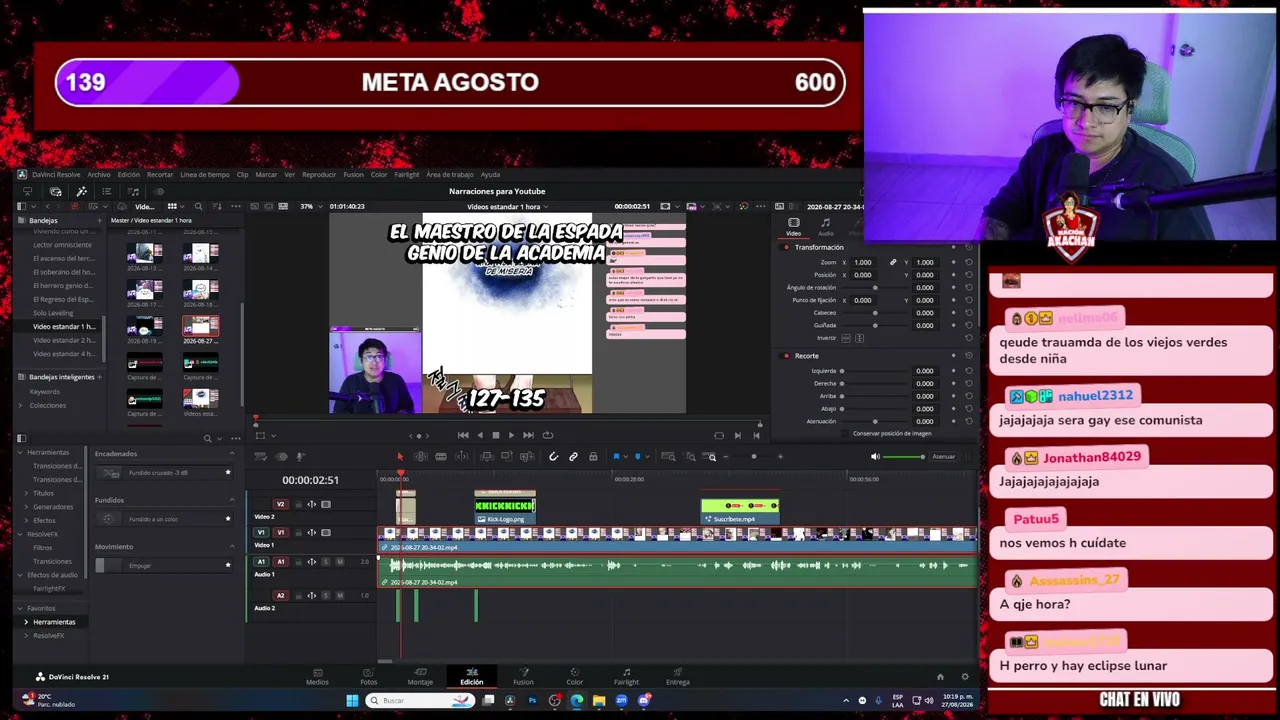Add a new bin next to Bandejas
The height and width of the screenshot is (720, 1280).
[99, 220]
